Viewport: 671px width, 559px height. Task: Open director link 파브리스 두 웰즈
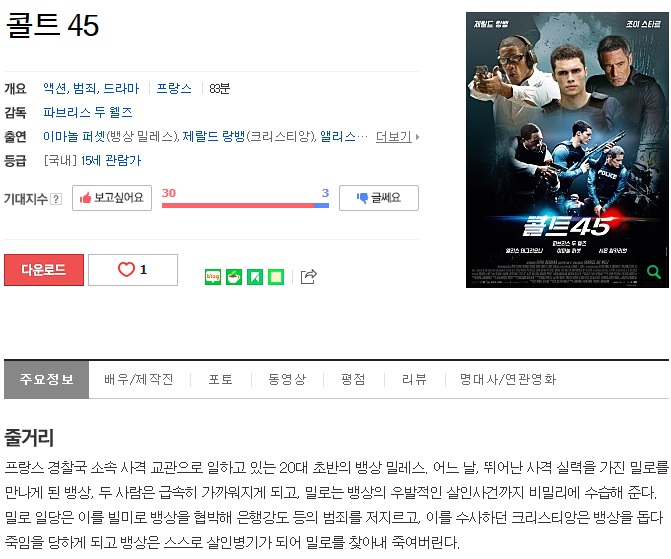coord(88,112)
